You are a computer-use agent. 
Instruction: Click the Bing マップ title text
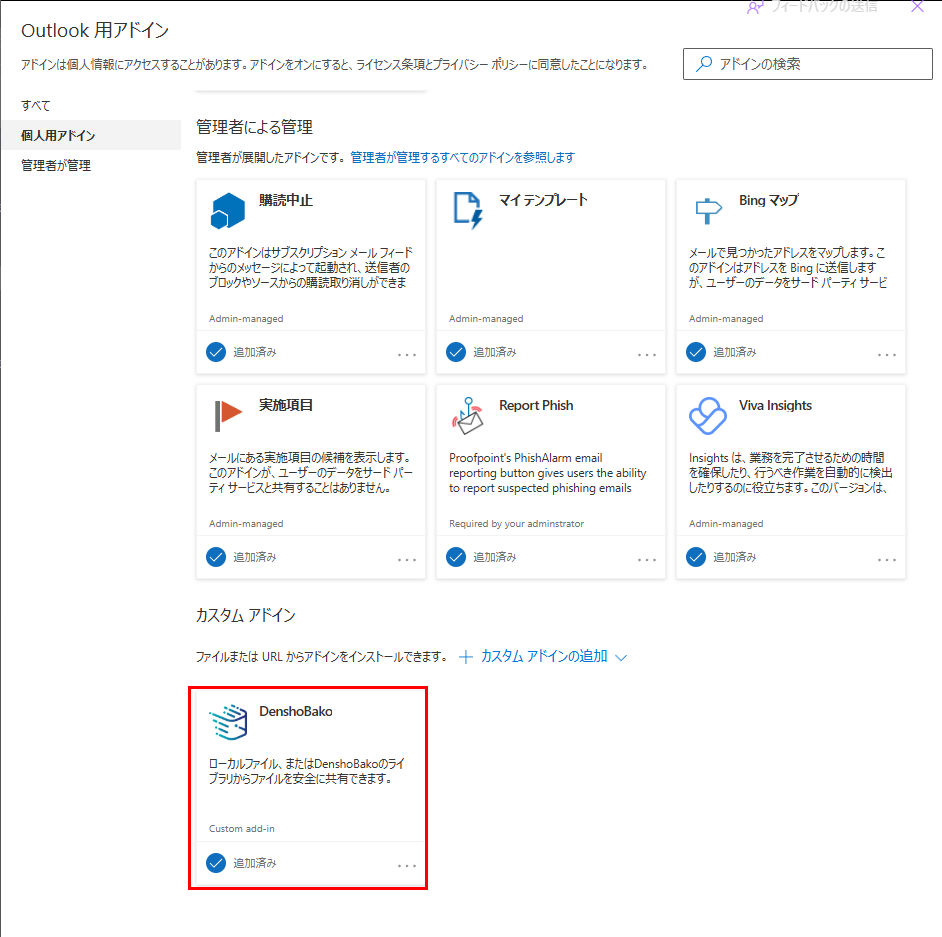[x=768, y=200]
